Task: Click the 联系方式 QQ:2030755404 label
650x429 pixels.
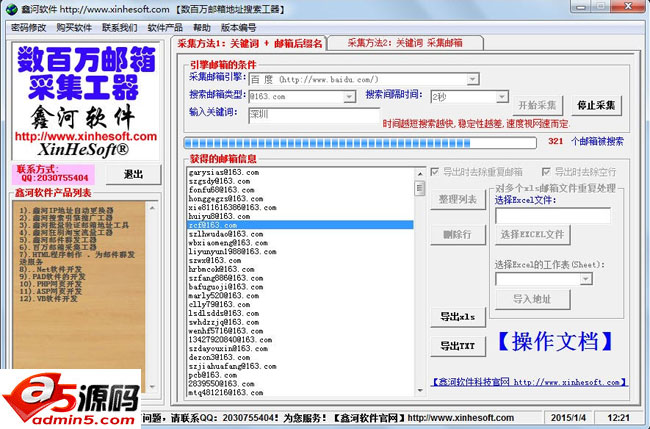Action: click(53, 174)
